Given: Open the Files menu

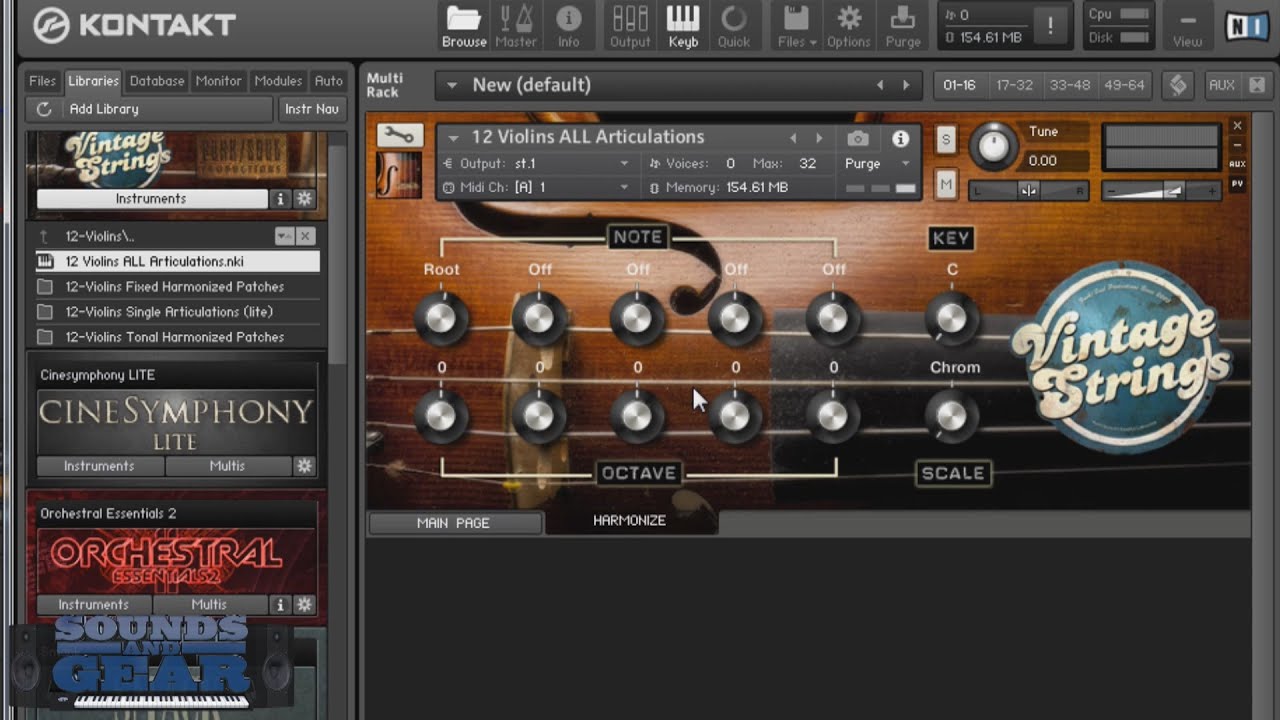Looking at the screenshot, I should click(797, 26).
